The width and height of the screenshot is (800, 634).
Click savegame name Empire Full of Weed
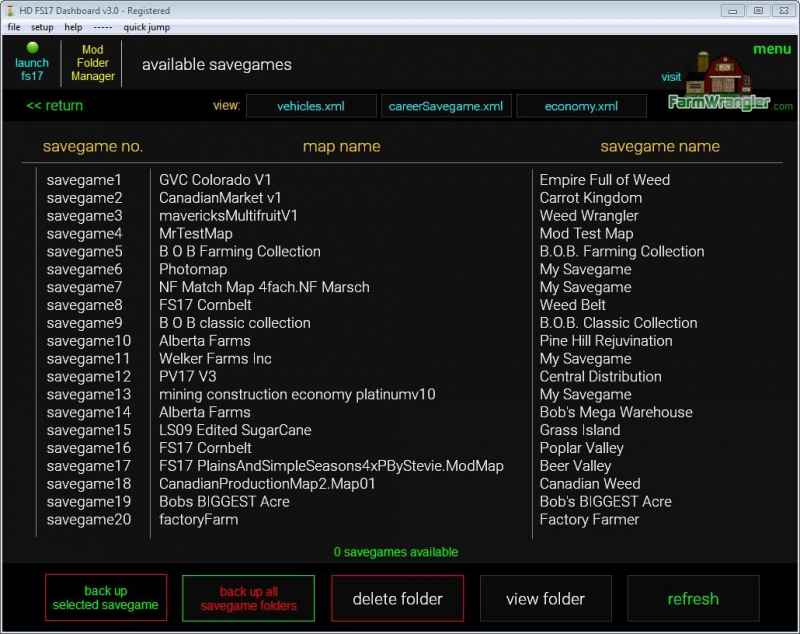pyautogui.click(x=605, y=180)
